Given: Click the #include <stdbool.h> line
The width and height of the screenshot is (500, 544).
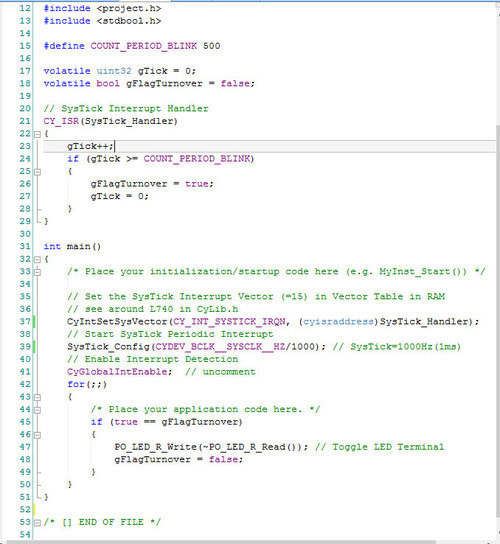Looking at the screenshot, I should (102, 21).
